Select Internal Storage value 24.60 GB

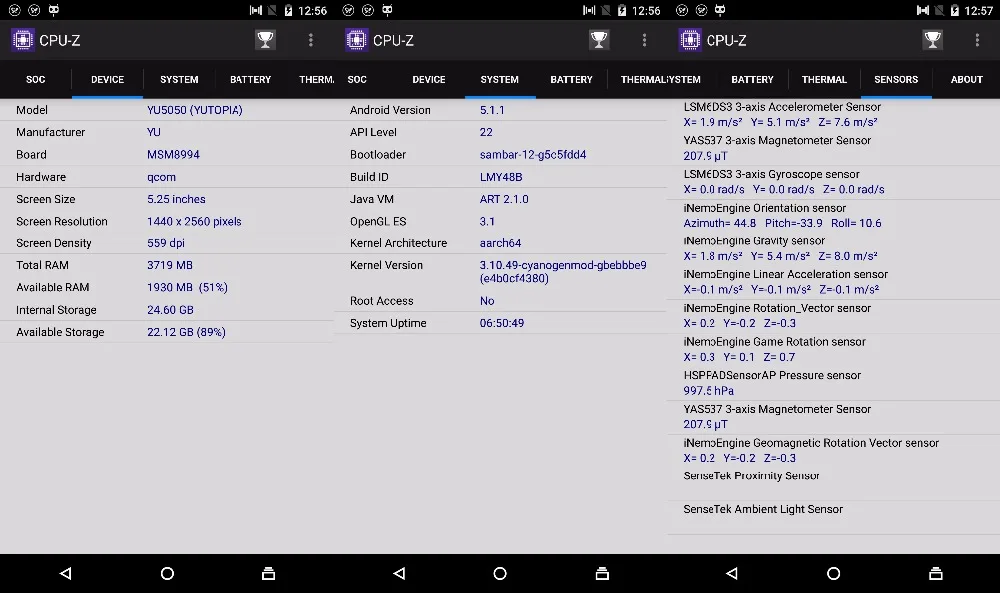(170, 310)
